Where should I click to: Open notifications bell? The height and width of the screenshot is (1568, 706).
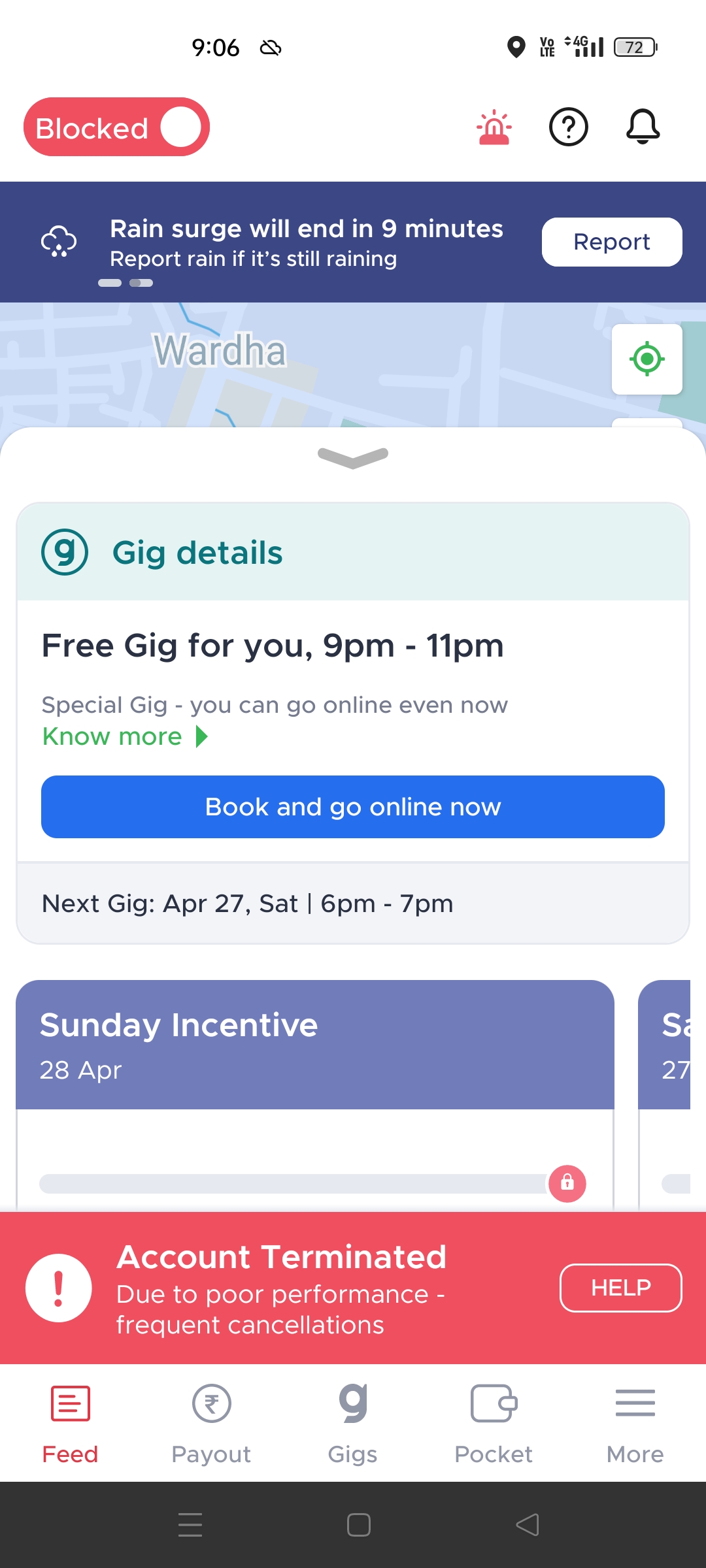pos(643,127)
